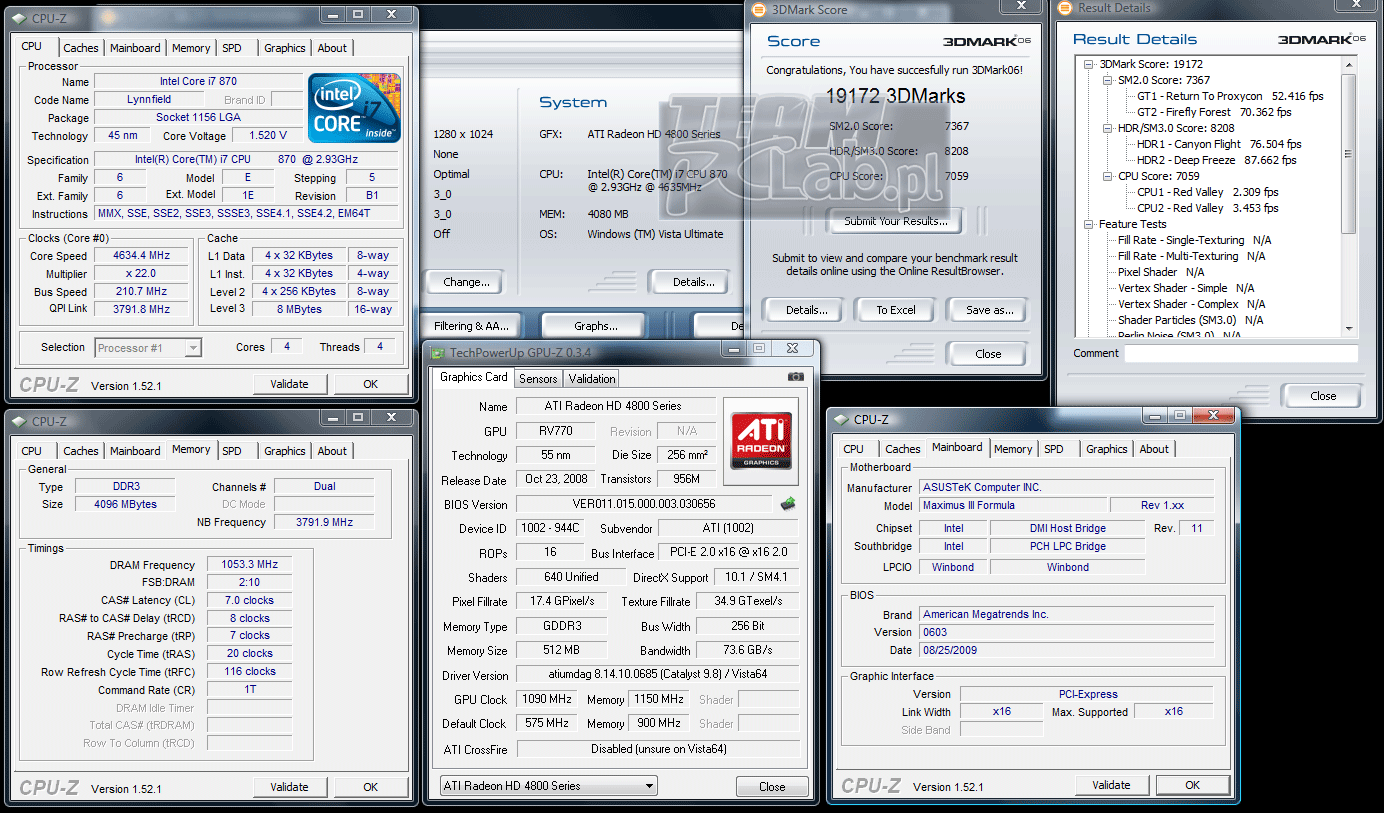Open SPD tab in CPU-Z processor window
The image size is (1384, 813).
(x=231, y=48)
